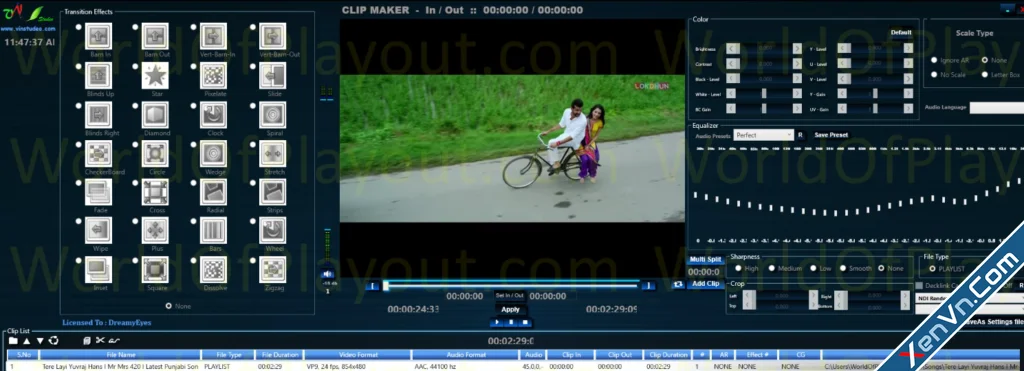This screenshot has height=371, width=1024.
Task: Set Sharpness to High
Action: tap(738, 268)
